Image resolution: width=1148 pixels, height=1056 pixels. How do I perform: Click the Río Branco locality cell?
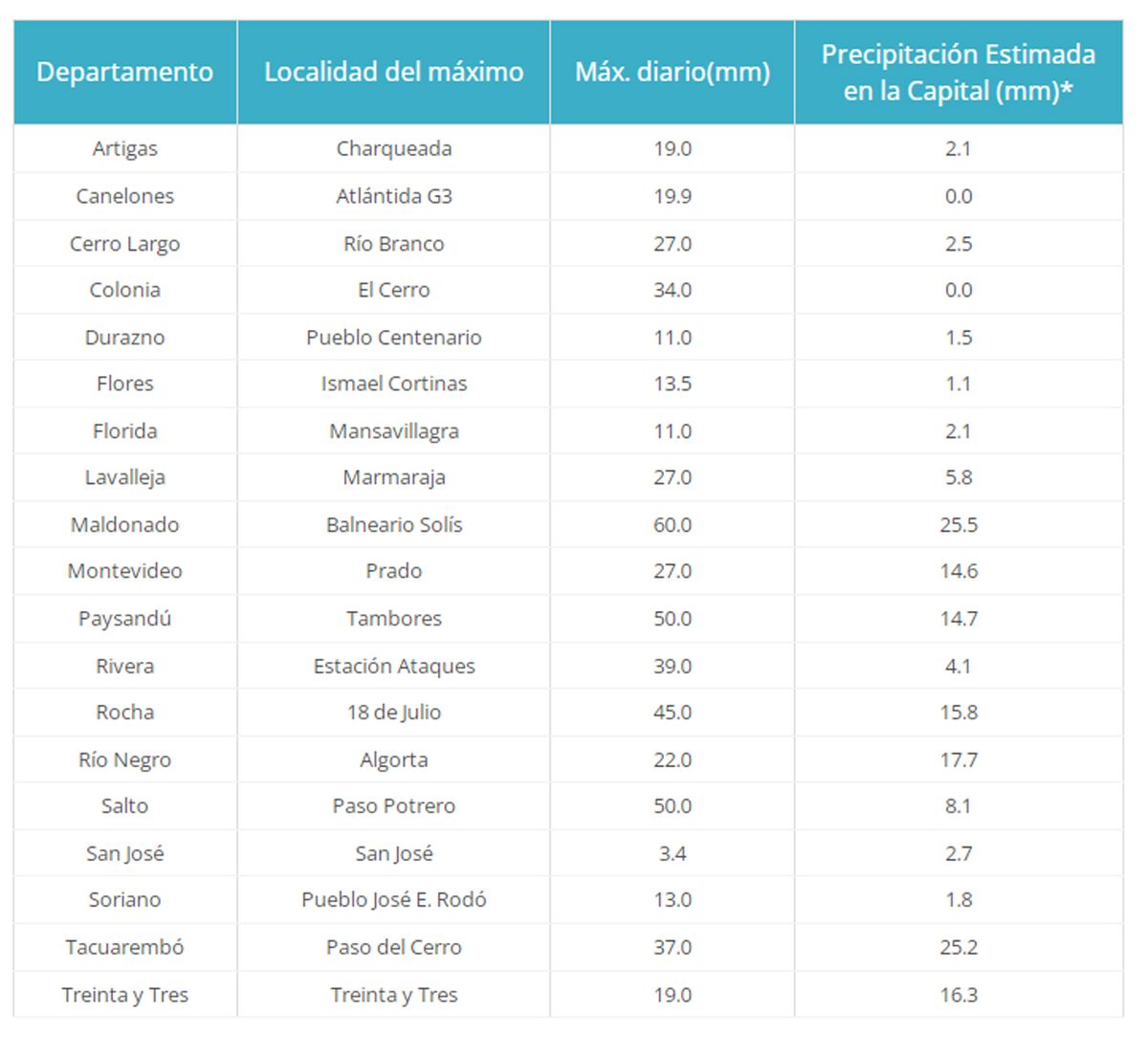point(393,244)
